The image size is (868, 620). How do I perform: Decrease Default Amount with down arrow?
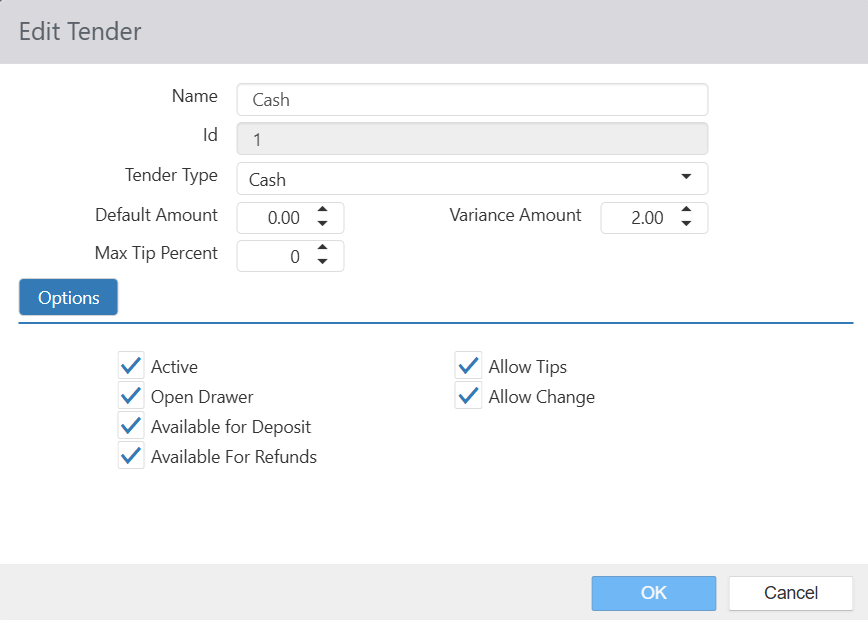[x=323, y=224]
